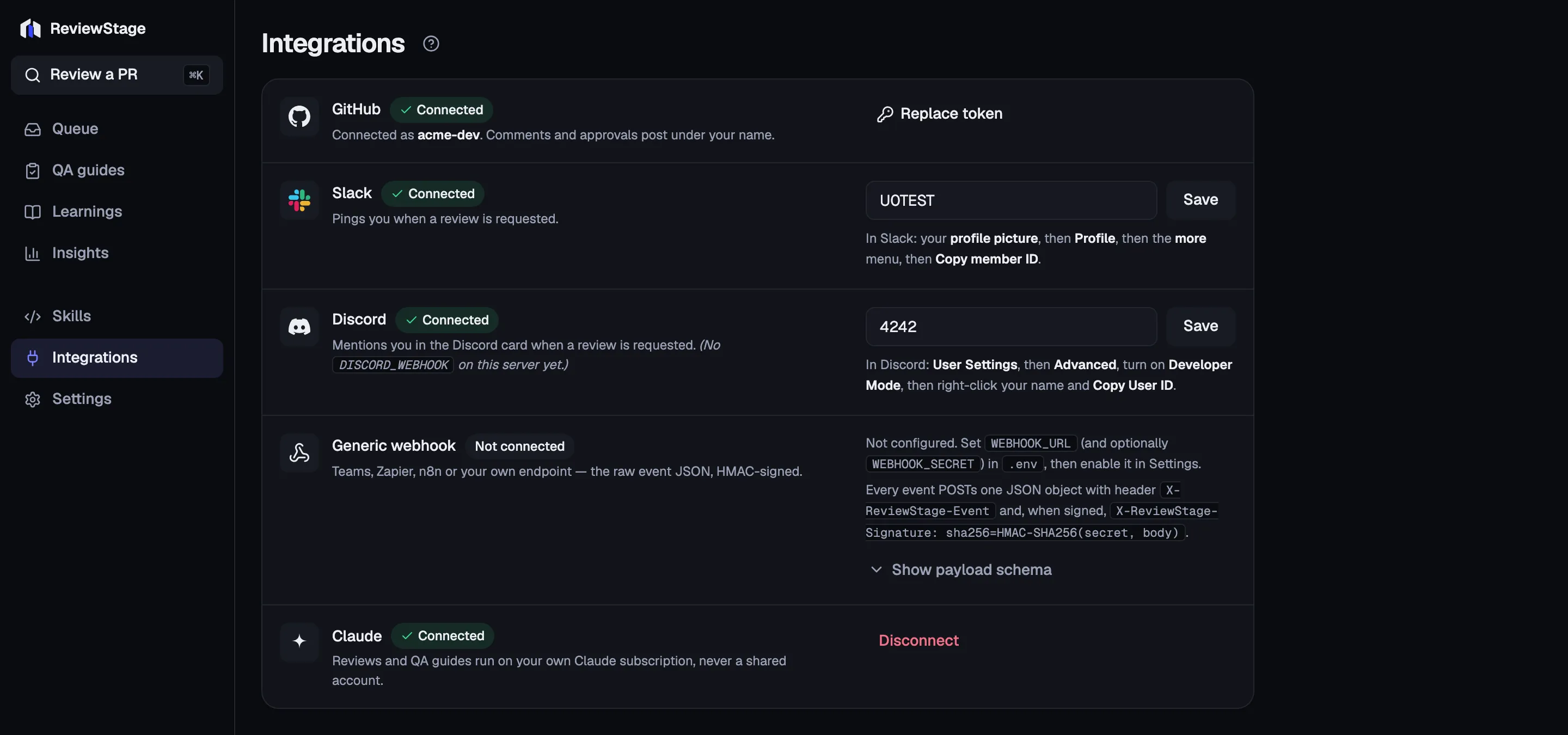Click the Generic webhook icon
1568x735 pixels.
(299, 452)
